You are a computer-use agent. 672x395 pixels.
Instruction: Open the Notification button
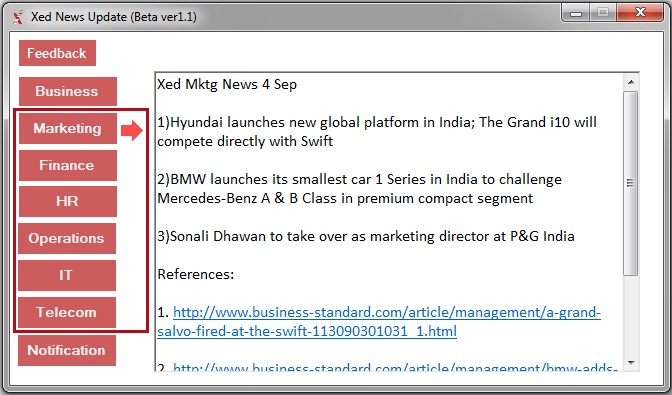(67, 350)
